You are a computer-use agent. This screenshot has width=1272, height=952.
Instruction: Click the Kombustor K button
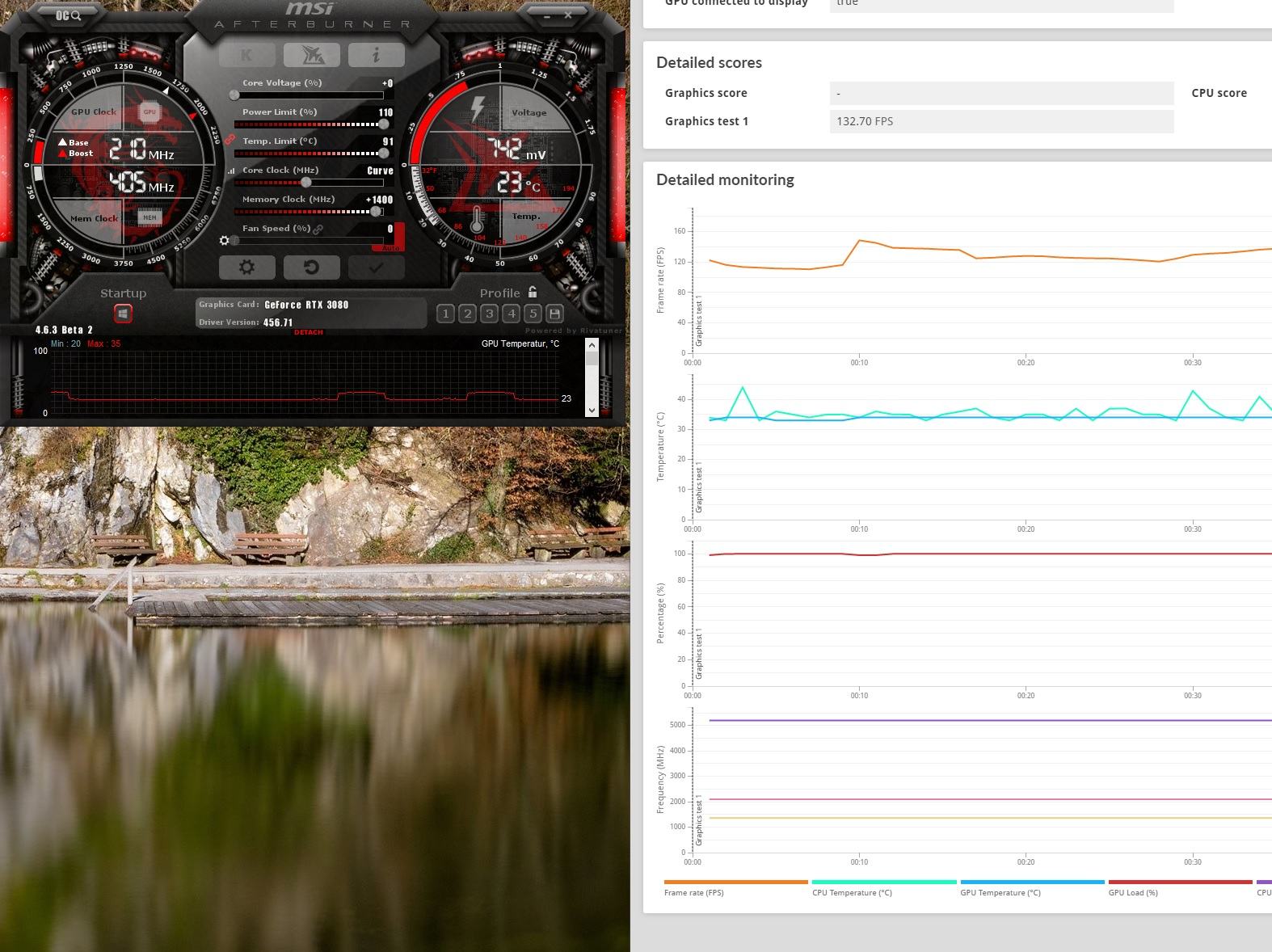click(x=246, y=55)
